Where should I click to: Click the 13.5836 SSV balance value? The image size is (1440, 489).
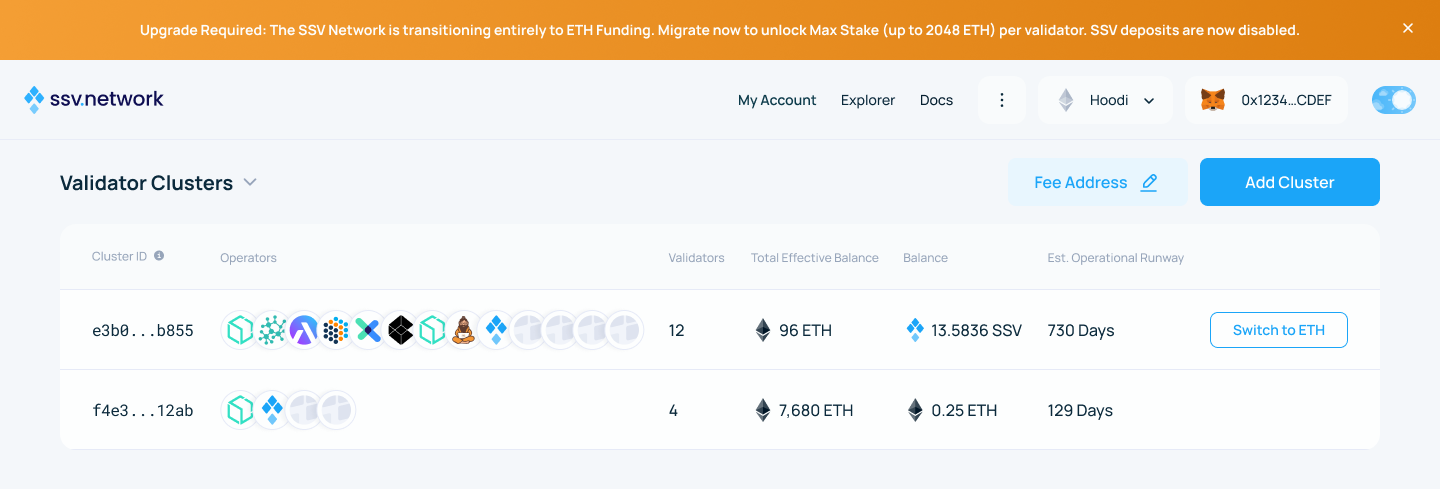(976, 330)
